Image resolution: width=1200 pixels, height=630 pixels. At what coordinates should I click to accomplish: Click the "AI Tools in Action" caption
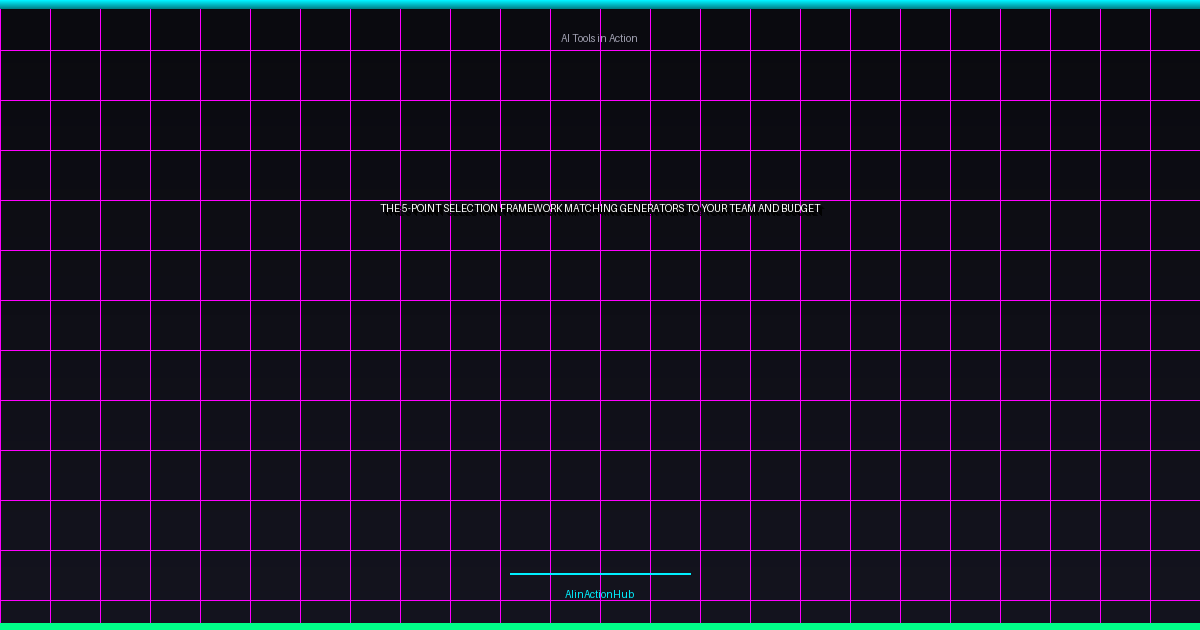599,38
